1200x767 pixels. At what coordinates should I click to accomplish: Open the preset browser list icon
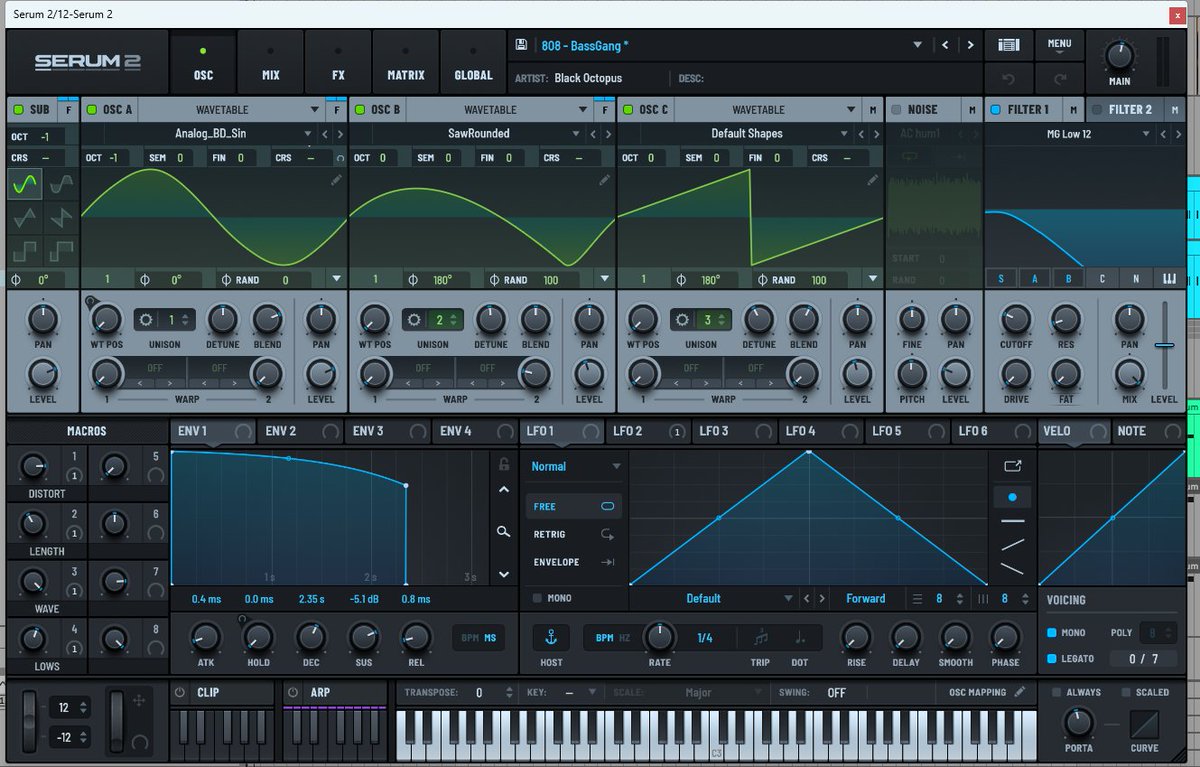[1009, 45]
